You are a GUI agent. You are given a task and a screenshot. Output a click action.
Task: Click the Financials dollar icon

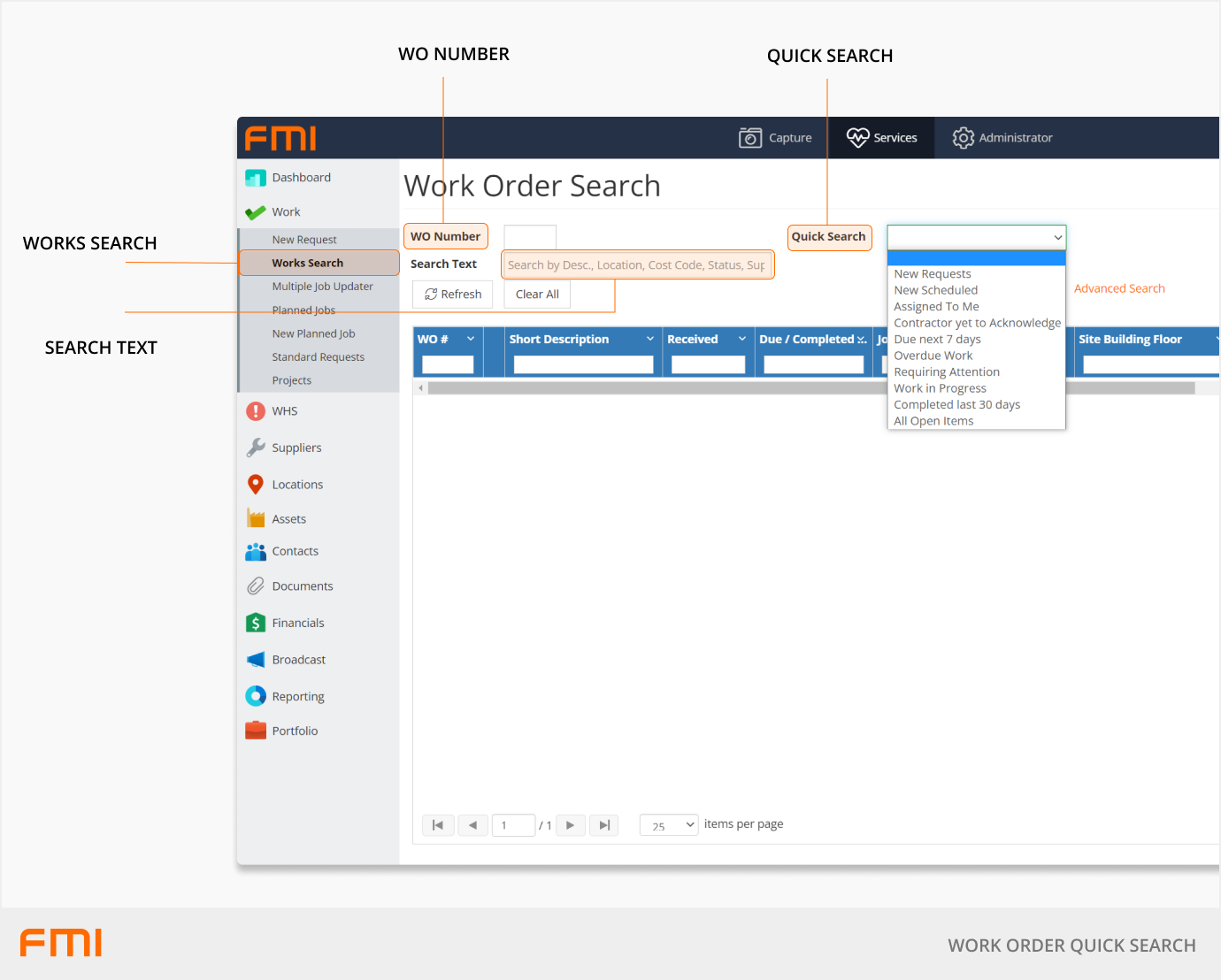256,623
